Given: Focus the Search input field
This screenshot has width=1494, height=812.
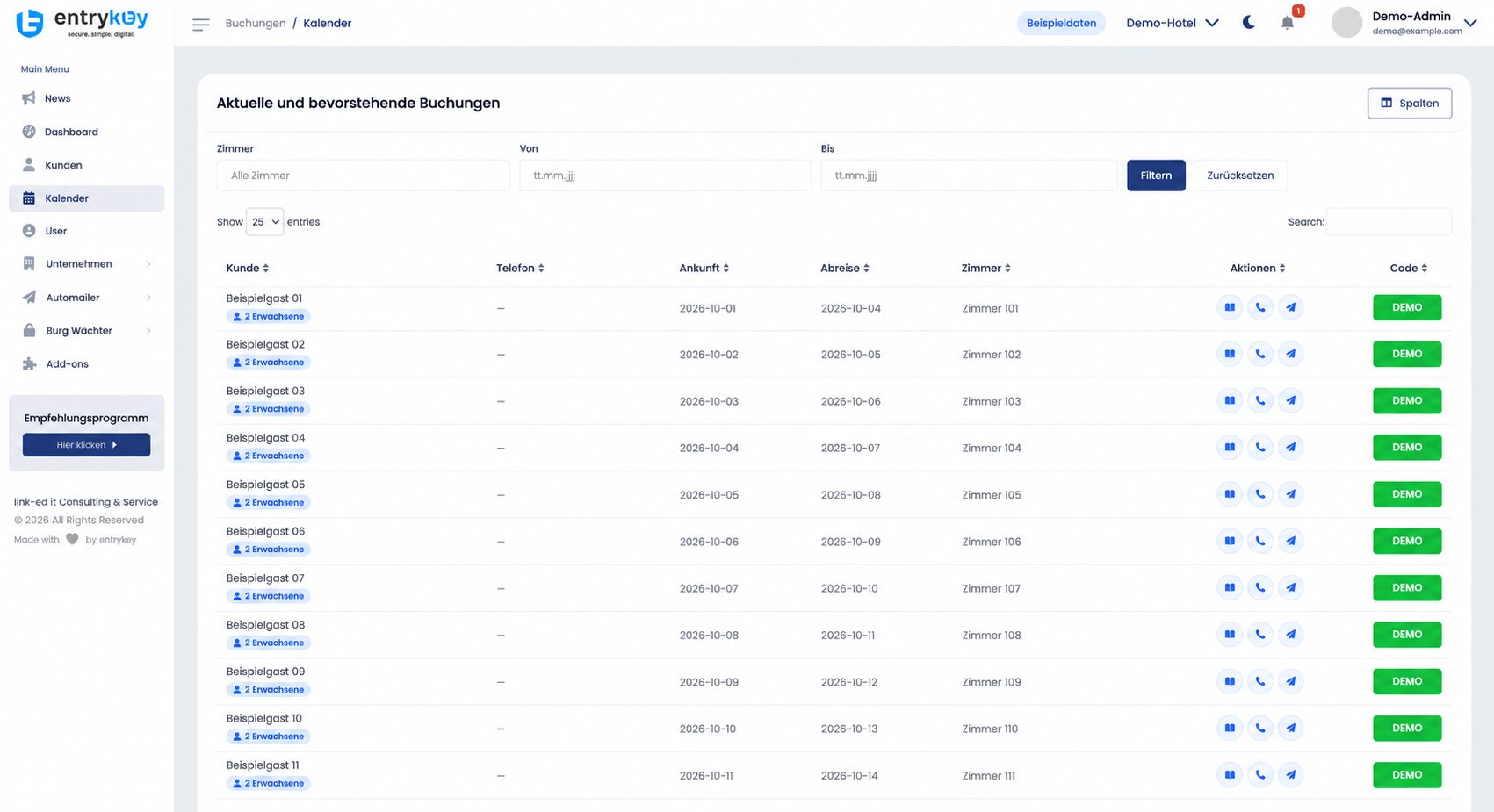Looking at the screenshot, I should 1389,222.
